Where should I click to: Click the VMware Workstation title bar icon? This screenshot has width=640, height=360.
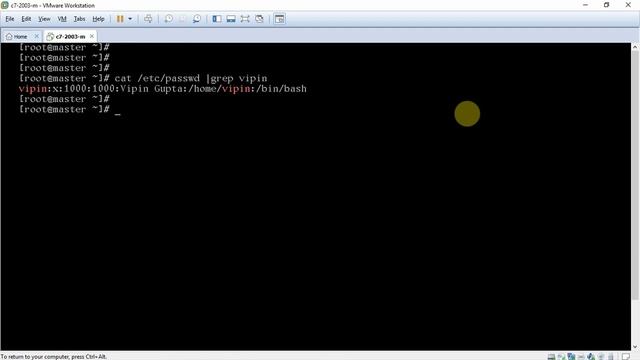point(5,5)
